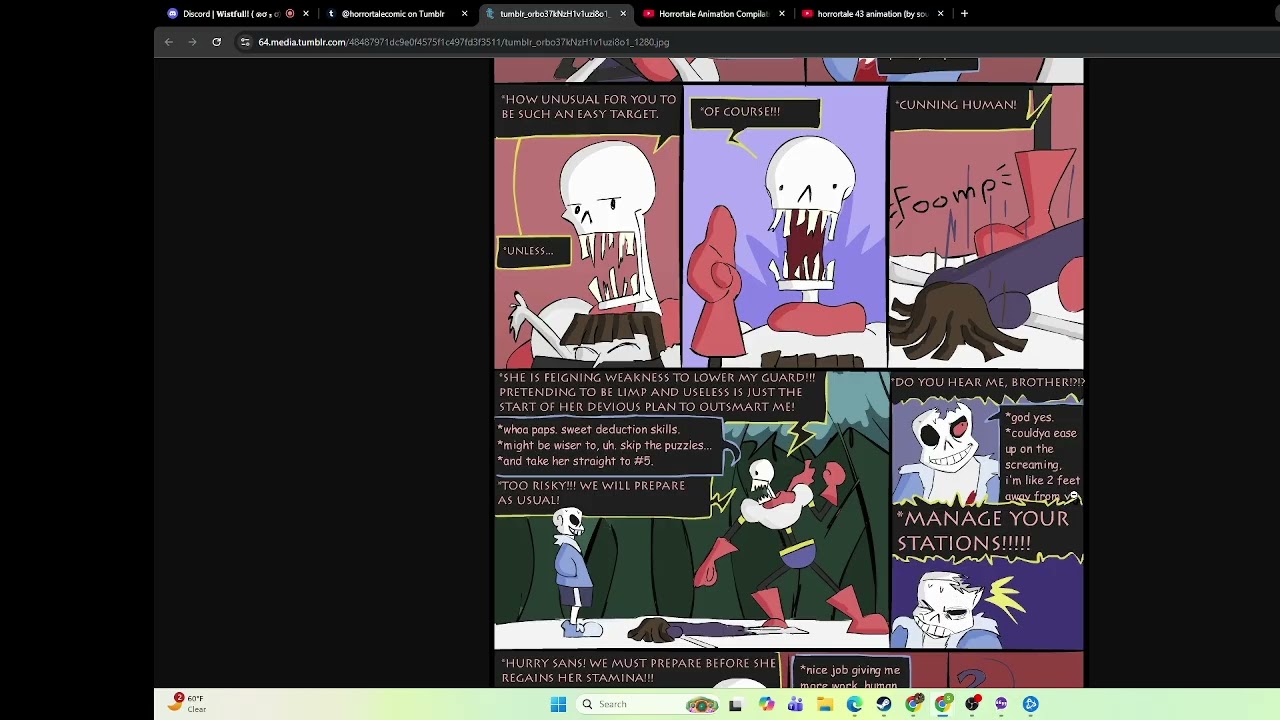1280x720 pixels.
Task: Open File Explorer from the taskbar
Action: click(x=825, y=704)
